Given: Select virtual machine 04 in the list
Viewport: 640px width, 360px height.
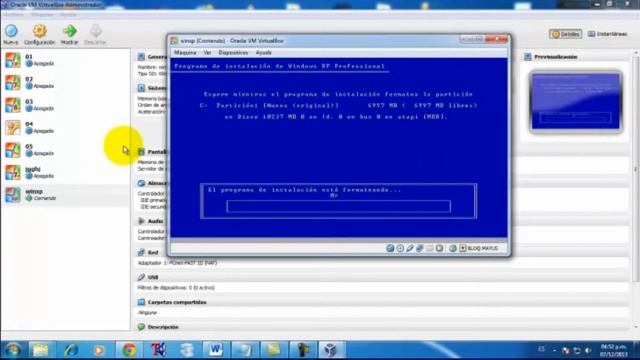Looking at the screenshot, I should coord(65,127).
